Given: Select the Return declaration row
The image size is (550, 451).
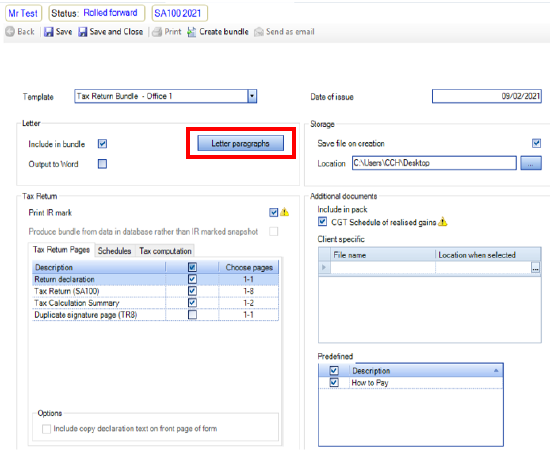Looking at the screenshot, I should point(155,279).
